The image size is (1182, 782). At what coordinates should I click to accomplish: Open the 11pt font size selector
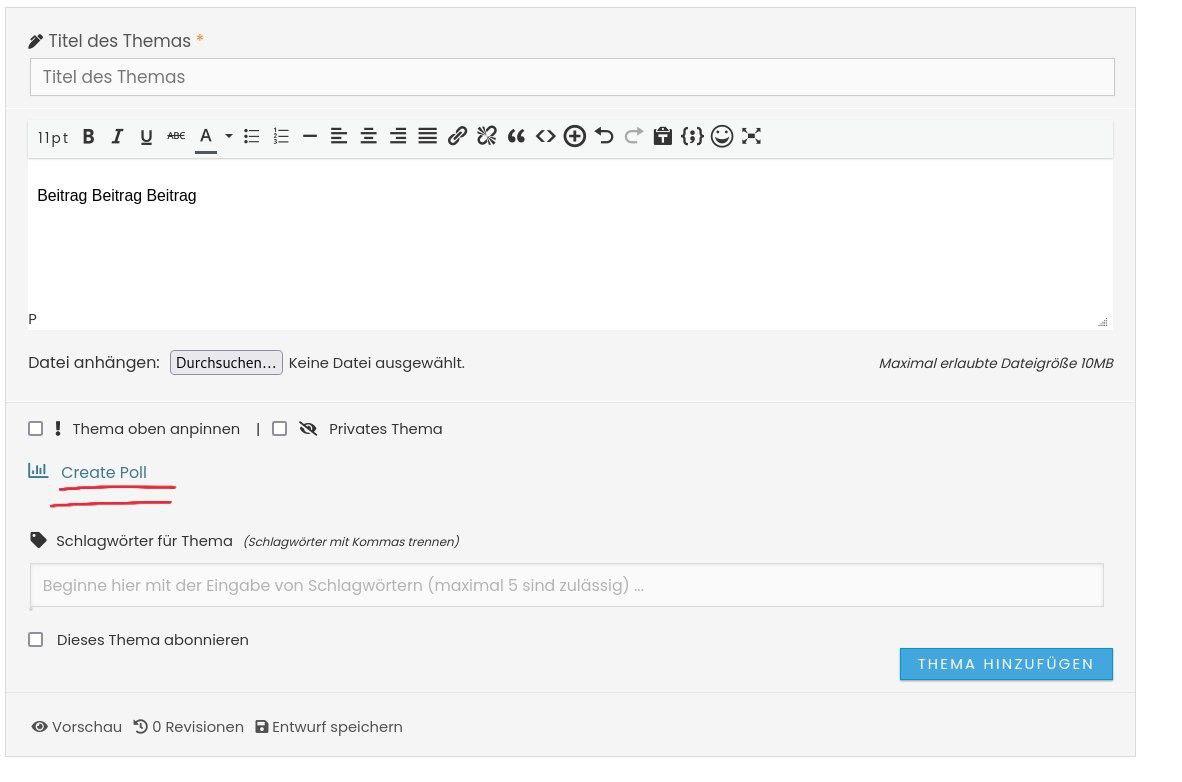(x=53, y=138)
